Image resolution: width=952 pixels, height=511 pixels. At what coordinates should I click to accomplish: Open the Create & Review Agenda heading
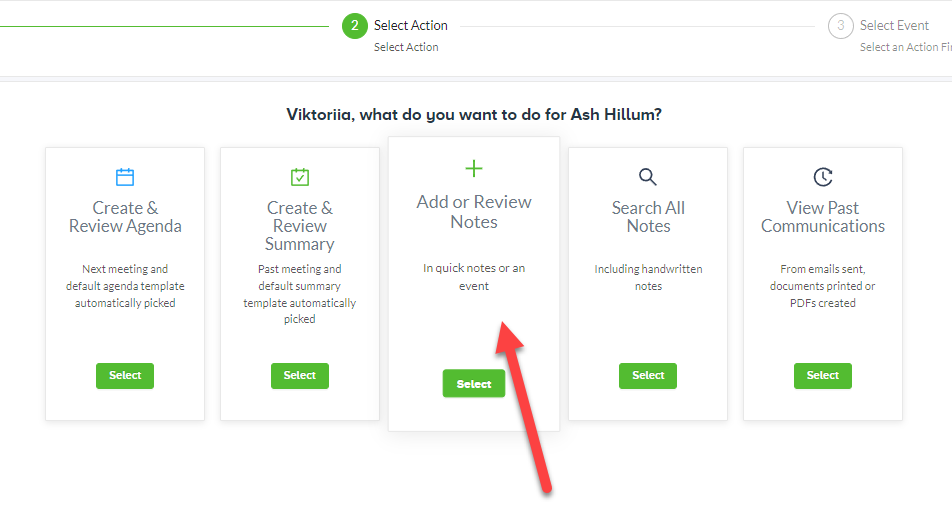(x=125, y=217)
